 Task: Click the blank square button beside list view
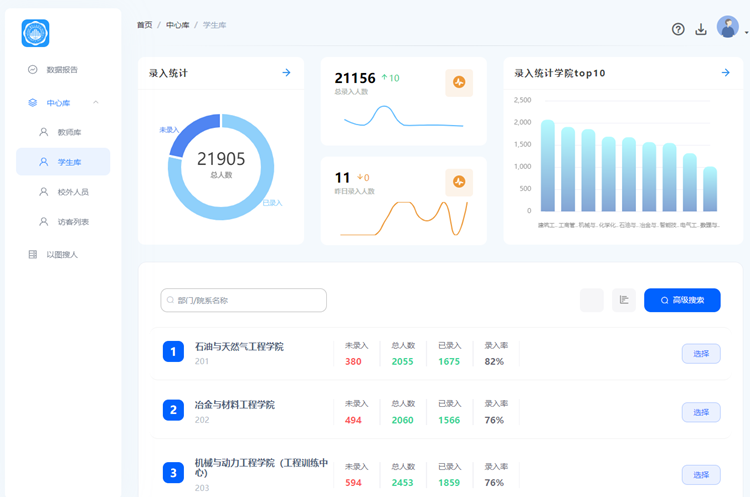point(592,300)
